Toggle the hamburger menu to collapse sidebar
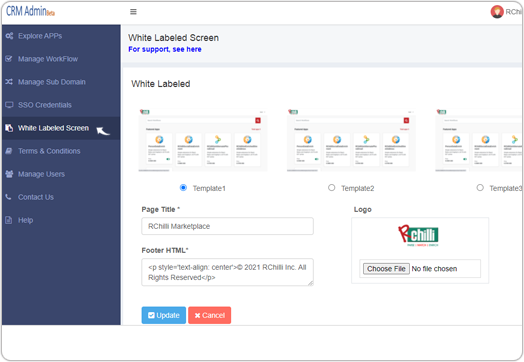The image size is (524, 362). click(x=133, y=12)
